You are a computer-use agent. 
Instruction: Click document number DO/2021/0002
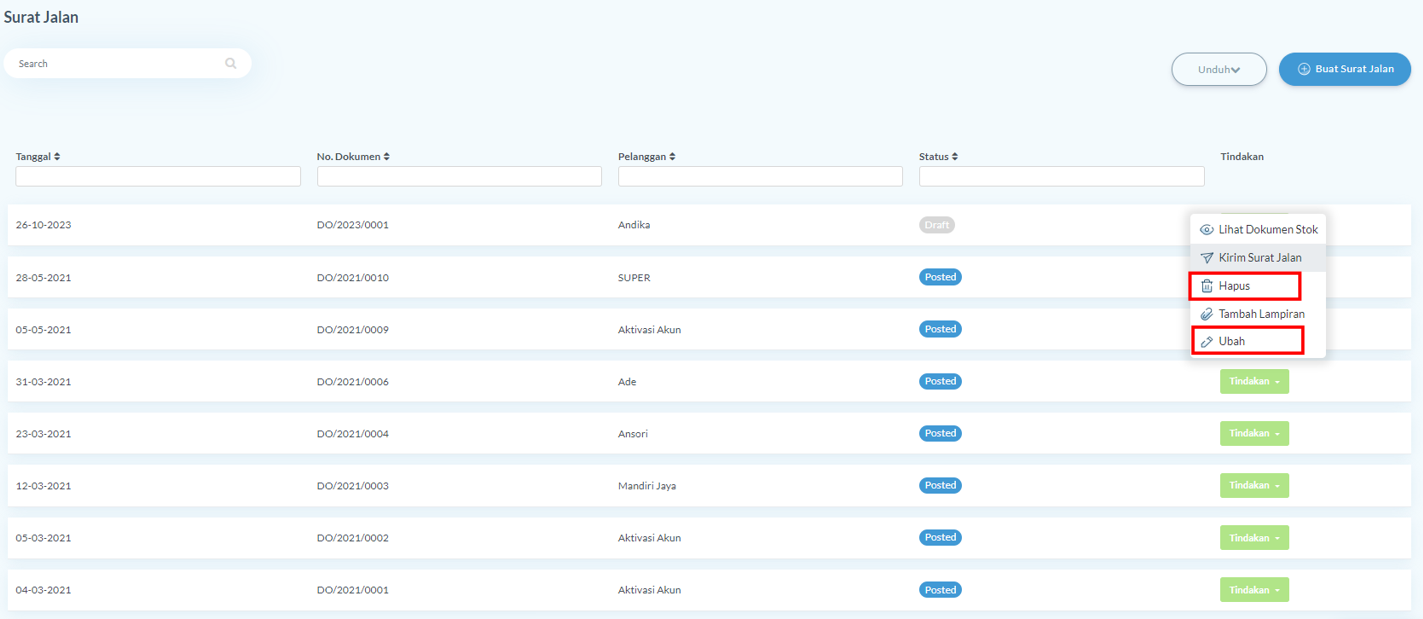[353, 538]
